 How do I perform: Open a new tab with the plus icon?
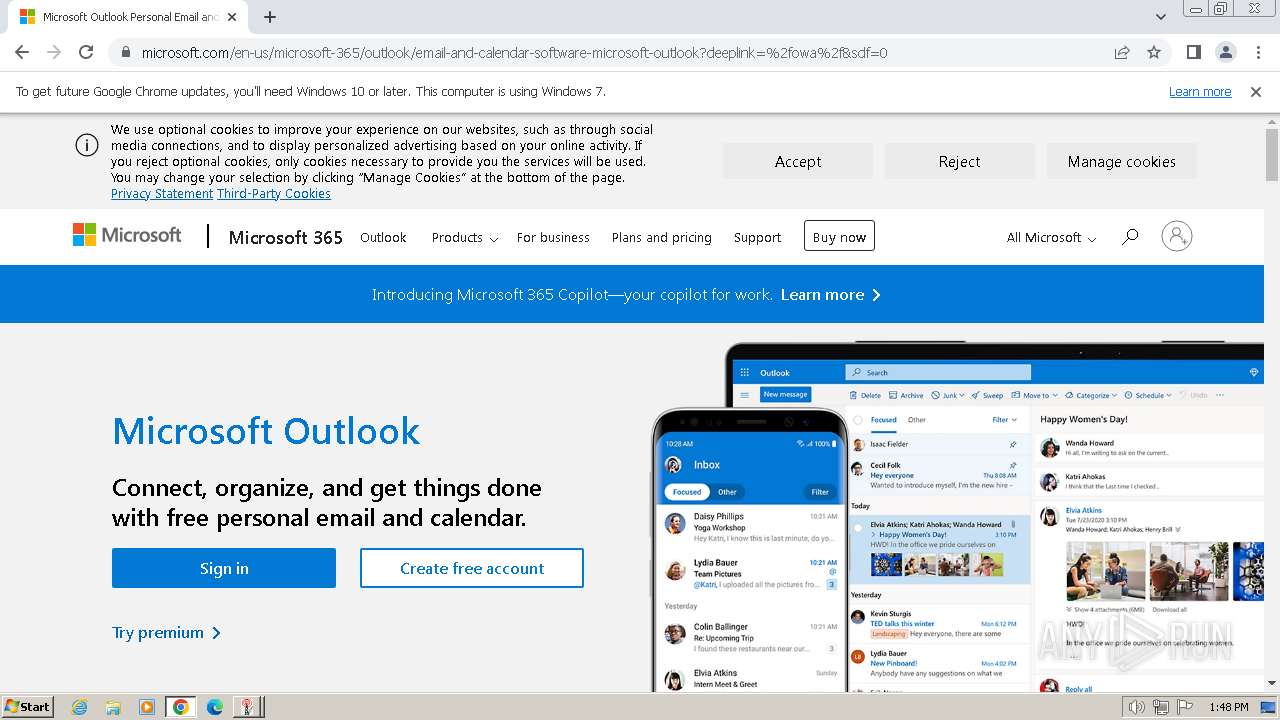[270, 17]
